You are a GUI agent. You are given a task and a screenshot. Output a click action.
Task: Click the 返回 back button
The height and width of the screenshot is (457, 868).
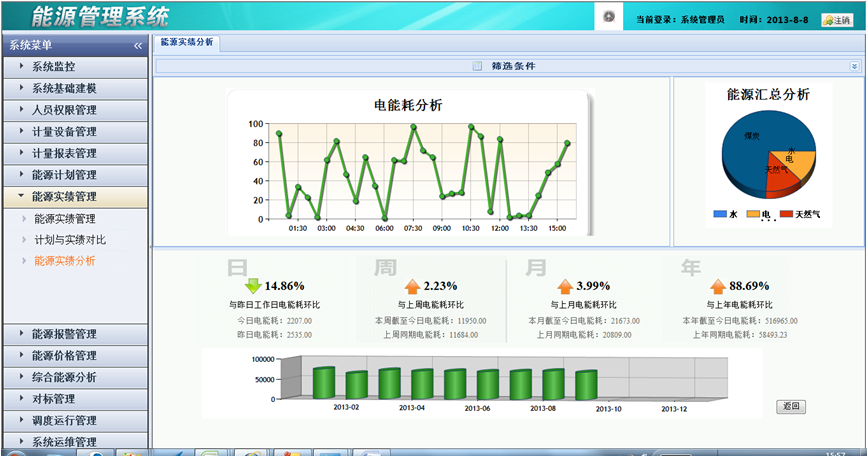[x=792, y=407]
